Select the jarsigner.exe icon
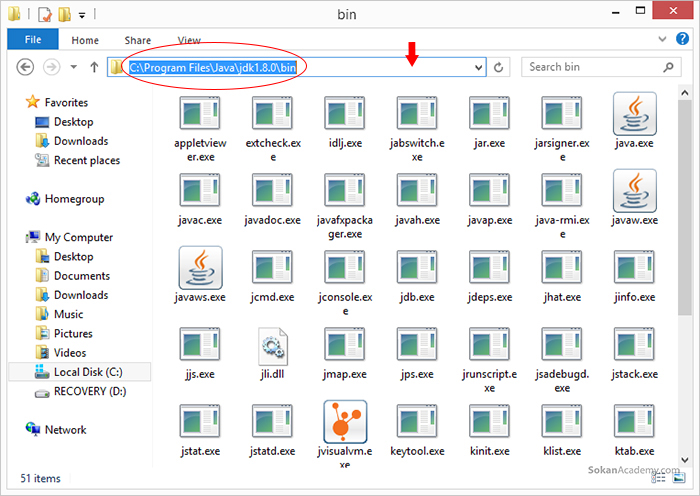 [x=562, y=113]
